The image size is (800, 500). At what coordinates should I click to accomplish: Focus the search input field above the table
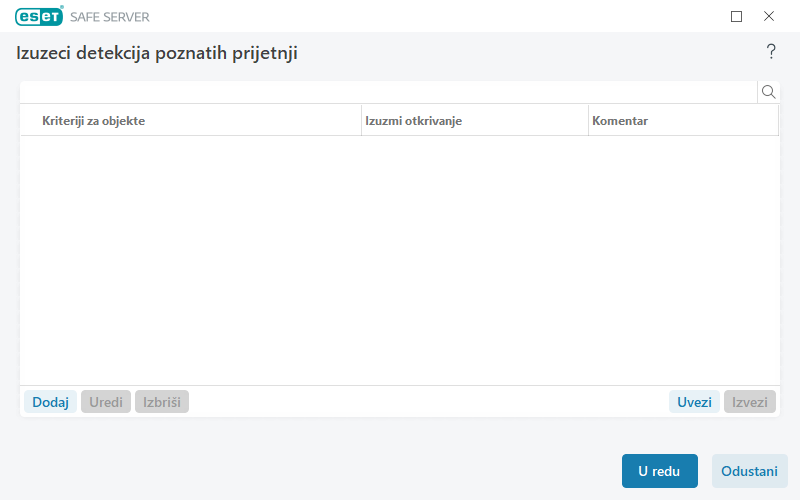[x=388, y=92]
